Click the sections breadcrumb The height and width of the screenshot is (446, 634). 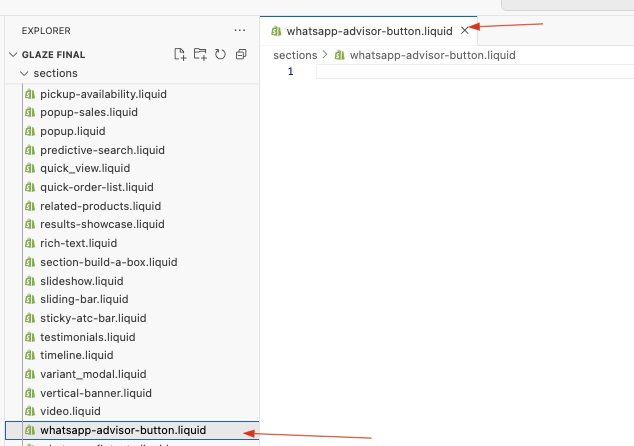pos(295,55)
